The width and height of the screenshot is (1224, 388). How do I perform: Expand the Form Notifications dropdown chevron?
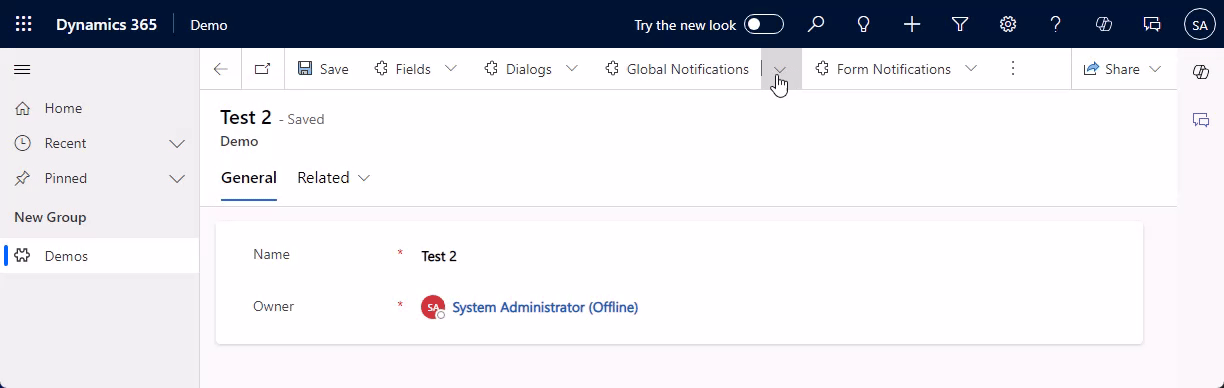tap(971, 69)
